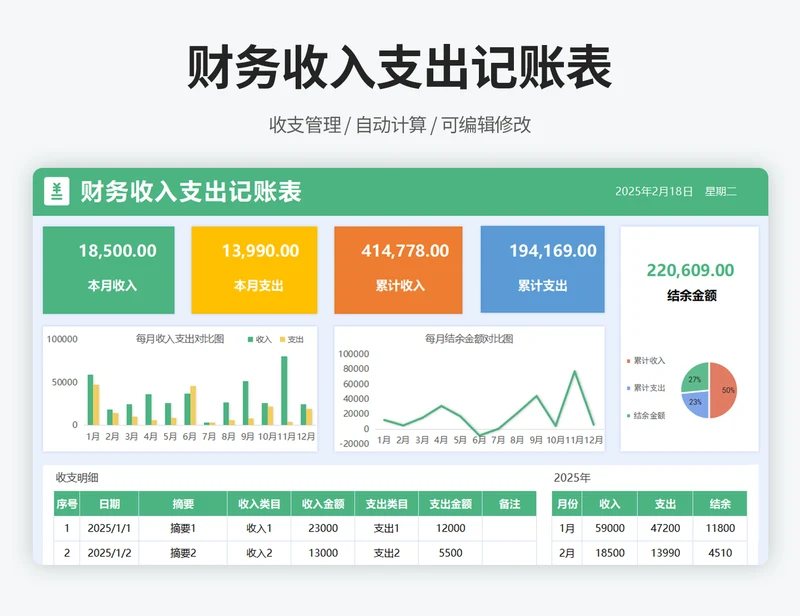Click the 结余金额 pie legend entry
Image resolution: width=800 pixels, height=616 pixels.
(x=646, y=415)
